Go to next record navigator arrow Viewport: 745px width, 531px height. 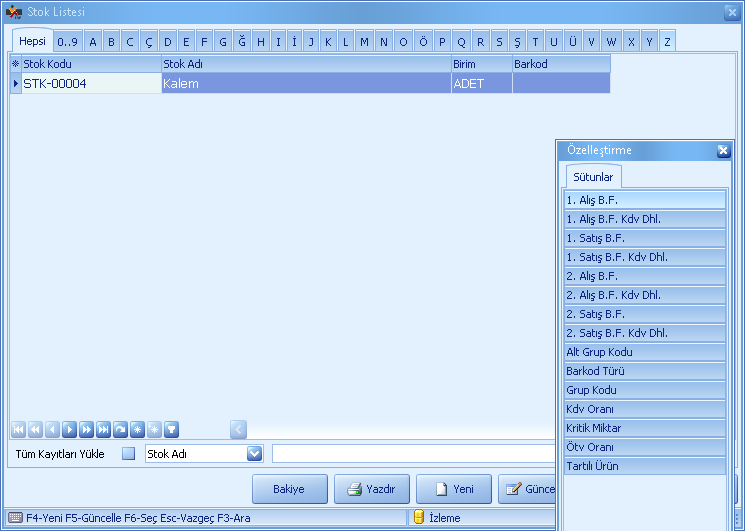[x=69, y=429]
